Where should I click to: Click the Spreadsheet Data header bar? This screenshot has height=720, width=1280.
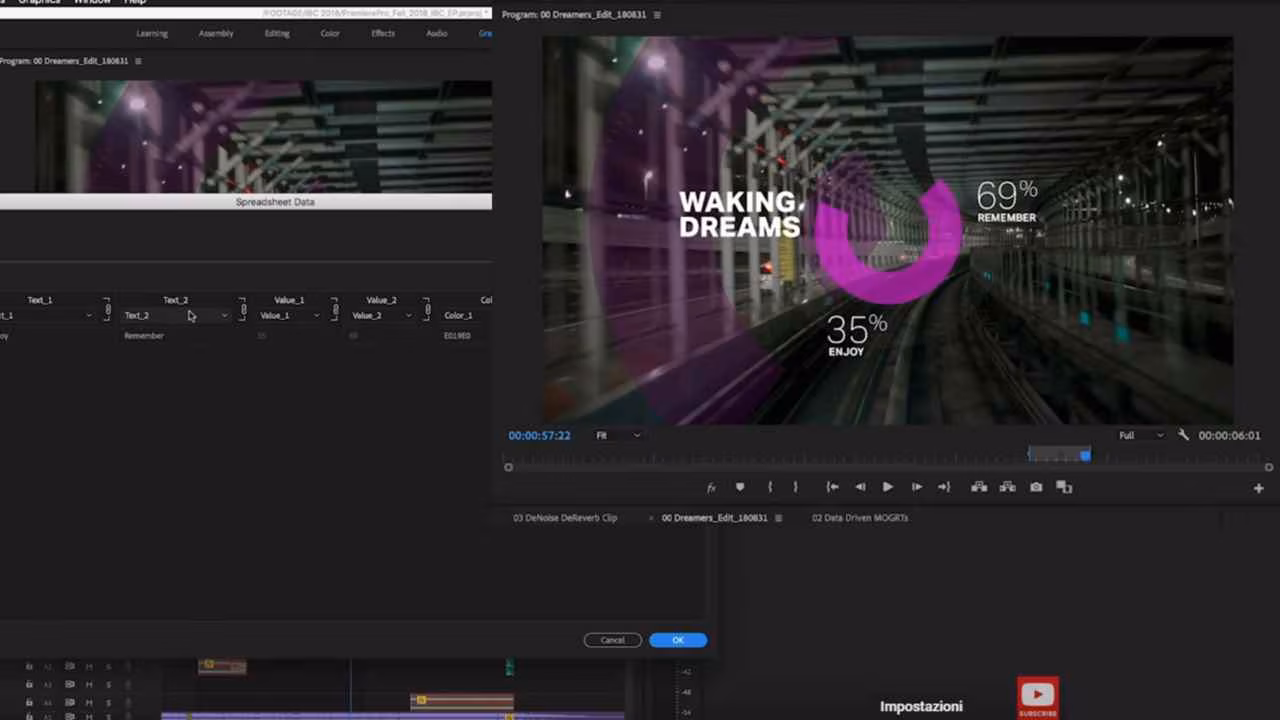tap(245, 202)
